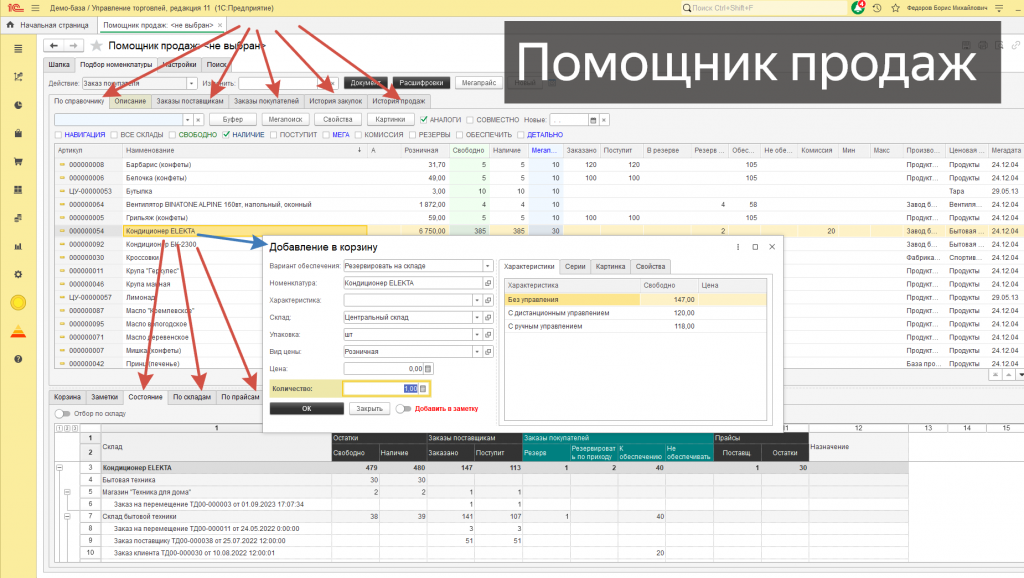Open the warehouse grid section in left sidebar
1024x578 pixels.
pyautogui.click(x=18, y=189)
